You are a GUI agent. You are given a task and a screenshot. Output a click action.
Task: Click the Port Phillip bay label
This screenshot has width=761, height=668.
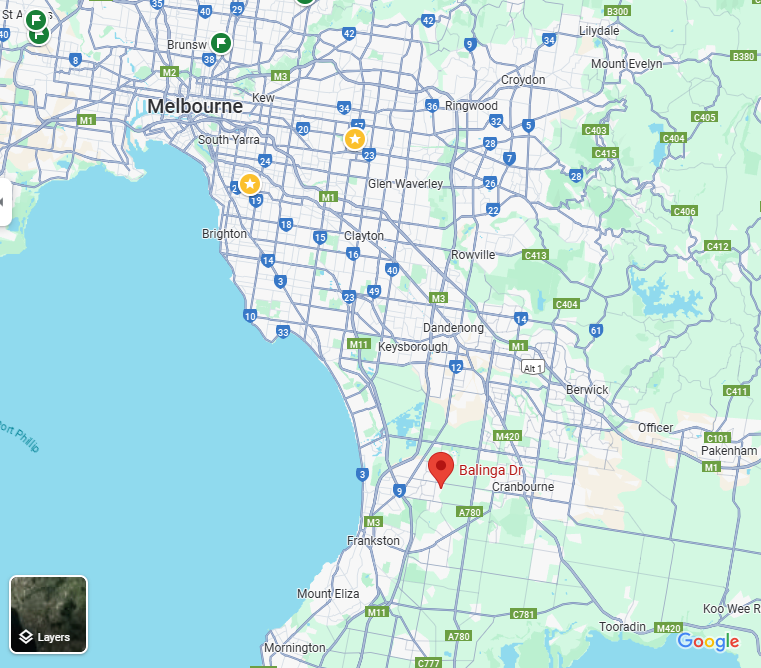coord(19,436)
